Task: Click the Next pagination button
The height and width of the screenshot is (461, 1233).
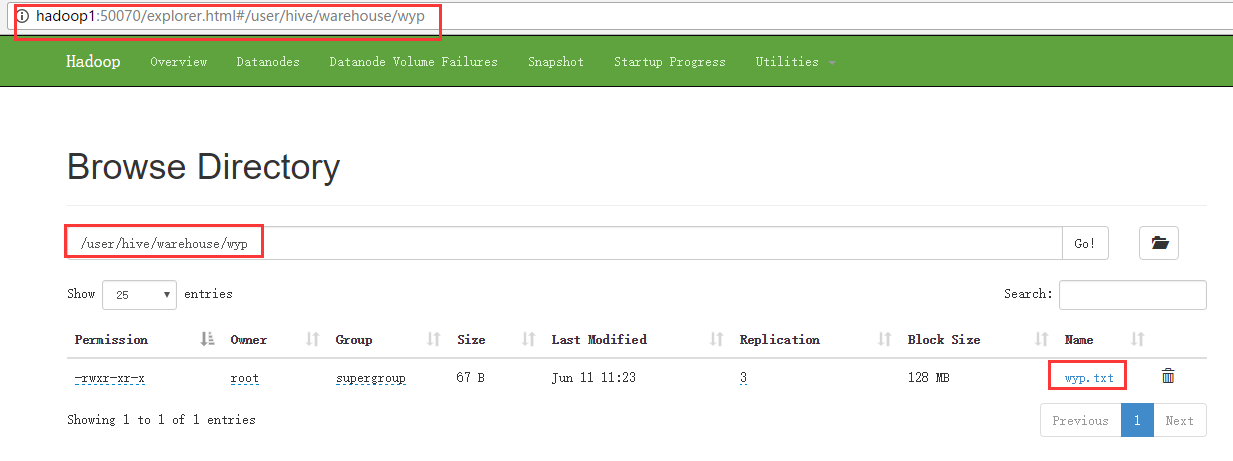Action: click(x=1180, y=421)
